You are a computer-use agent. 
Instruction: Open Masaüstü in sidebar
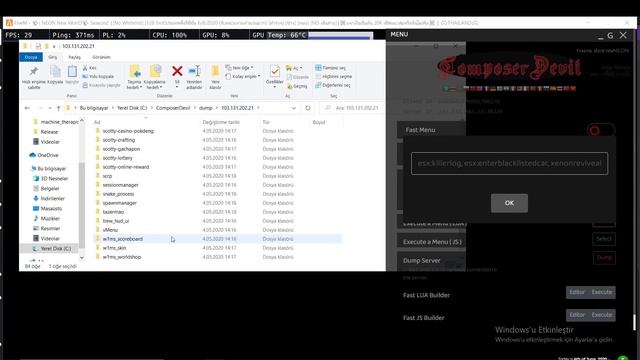tap(47, 209)
